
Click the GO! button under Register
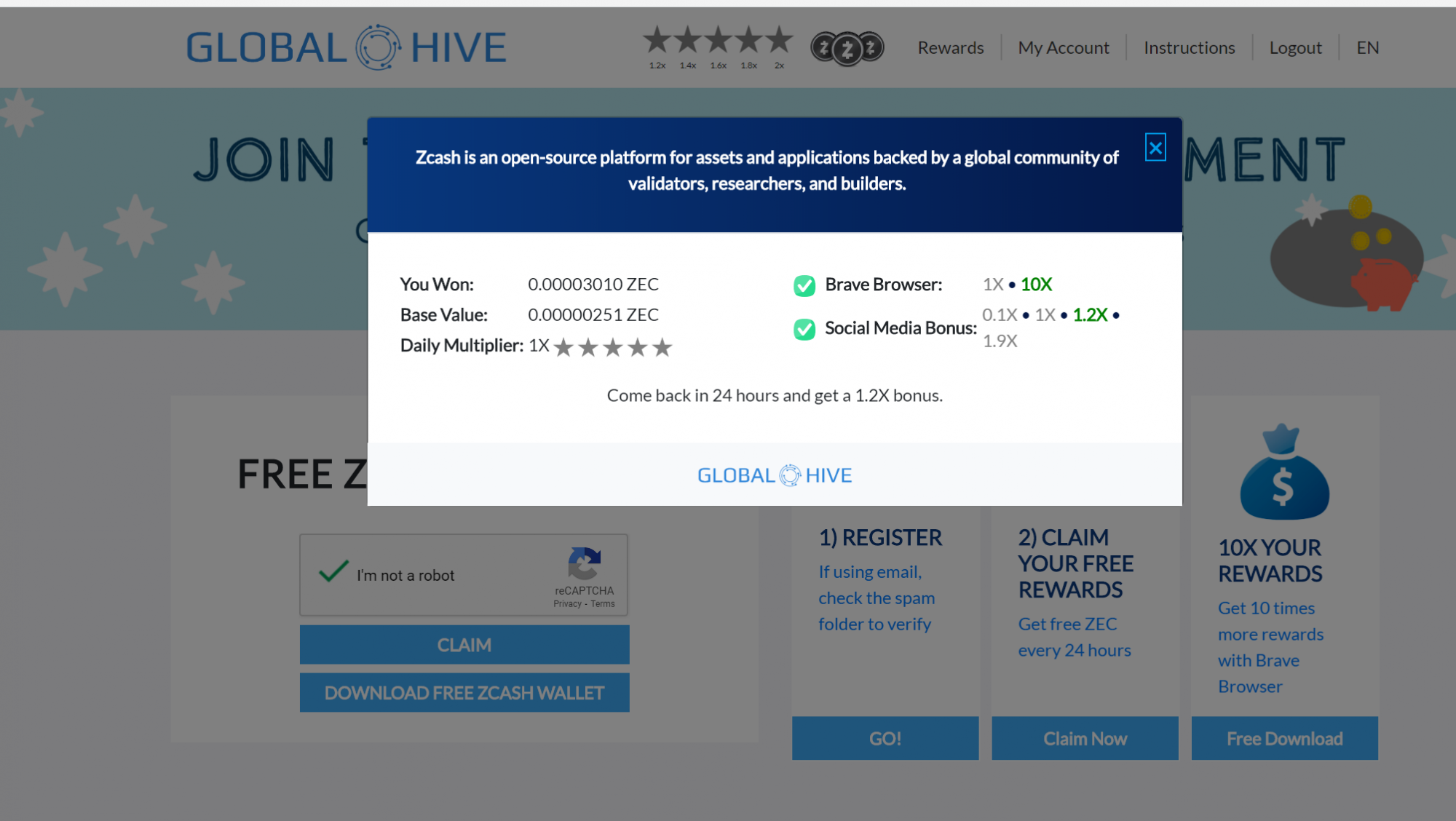click(885, 739)
